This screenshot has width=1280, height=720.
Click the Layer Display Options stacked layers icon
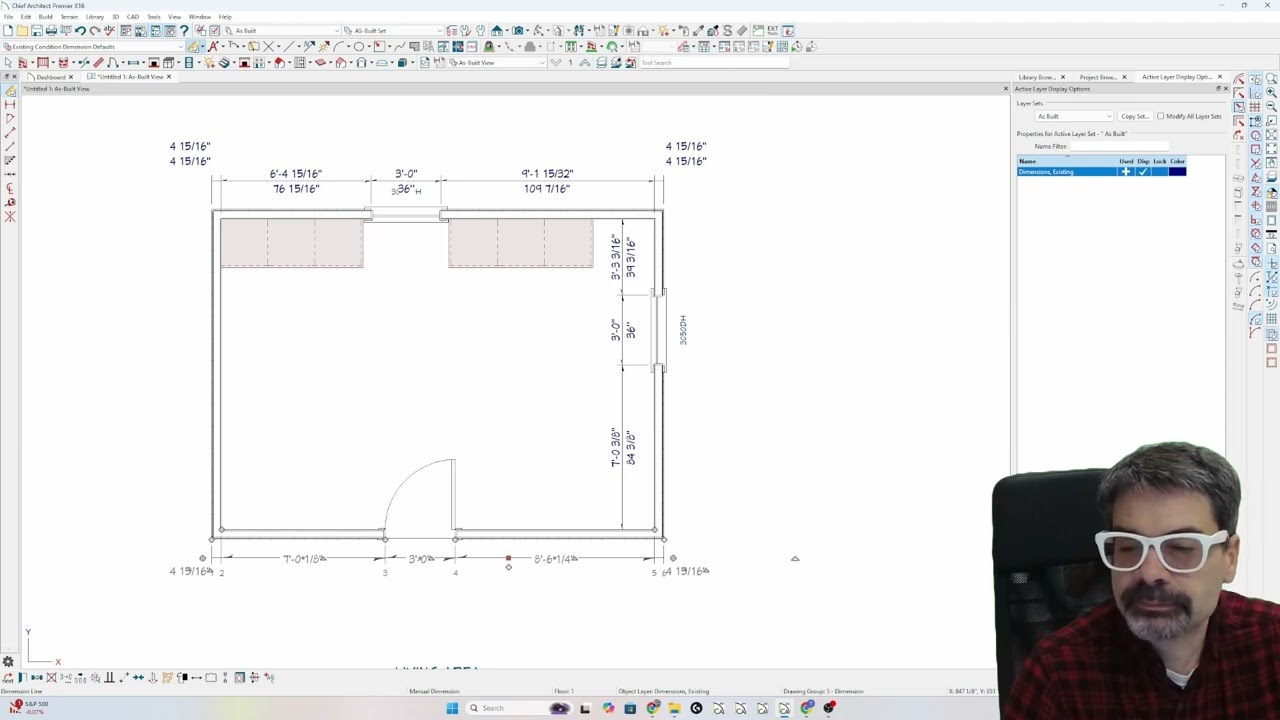601,62
